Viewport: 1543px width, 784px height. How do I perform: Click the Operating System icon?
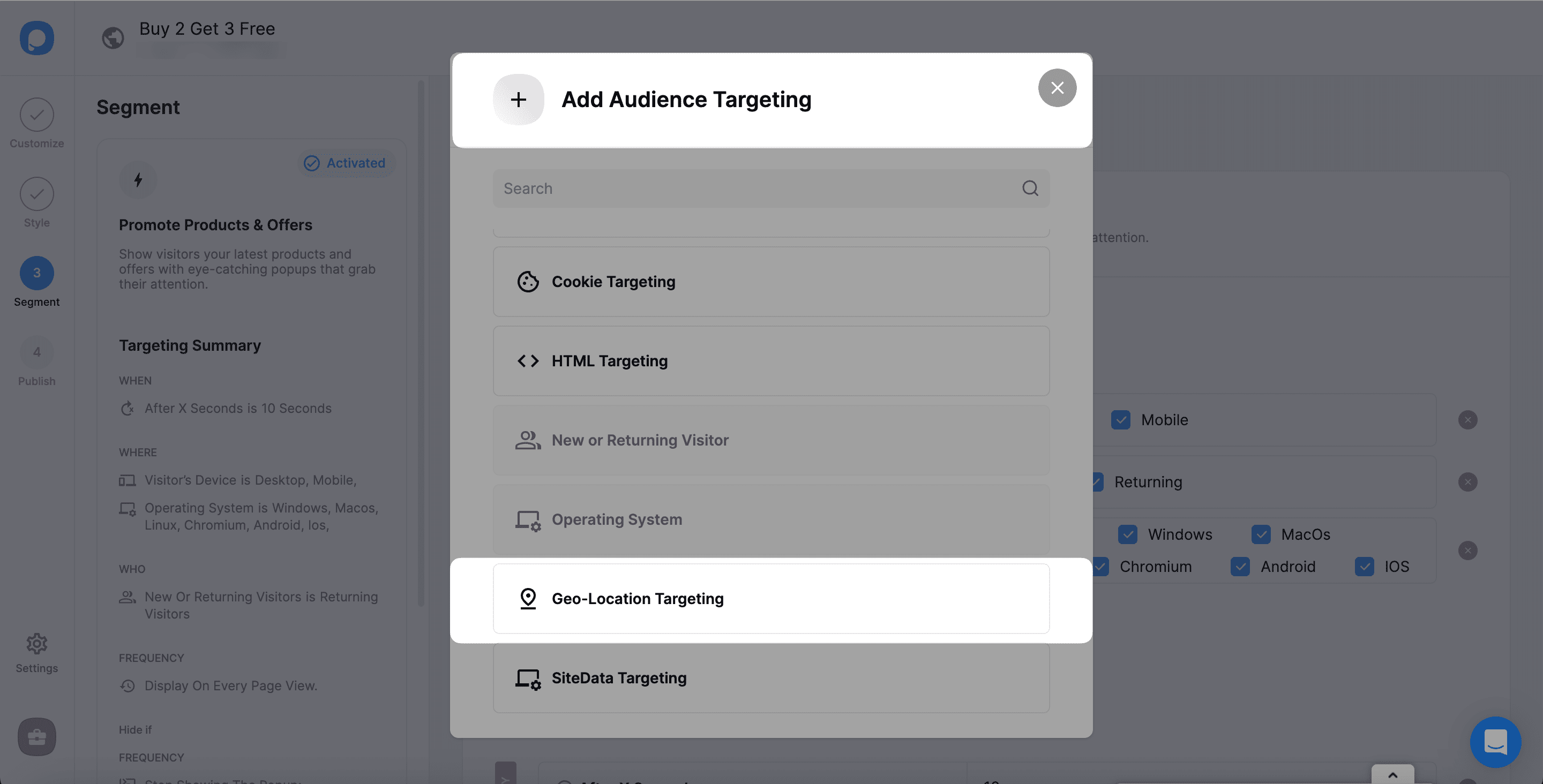click(x=528, y=519)
